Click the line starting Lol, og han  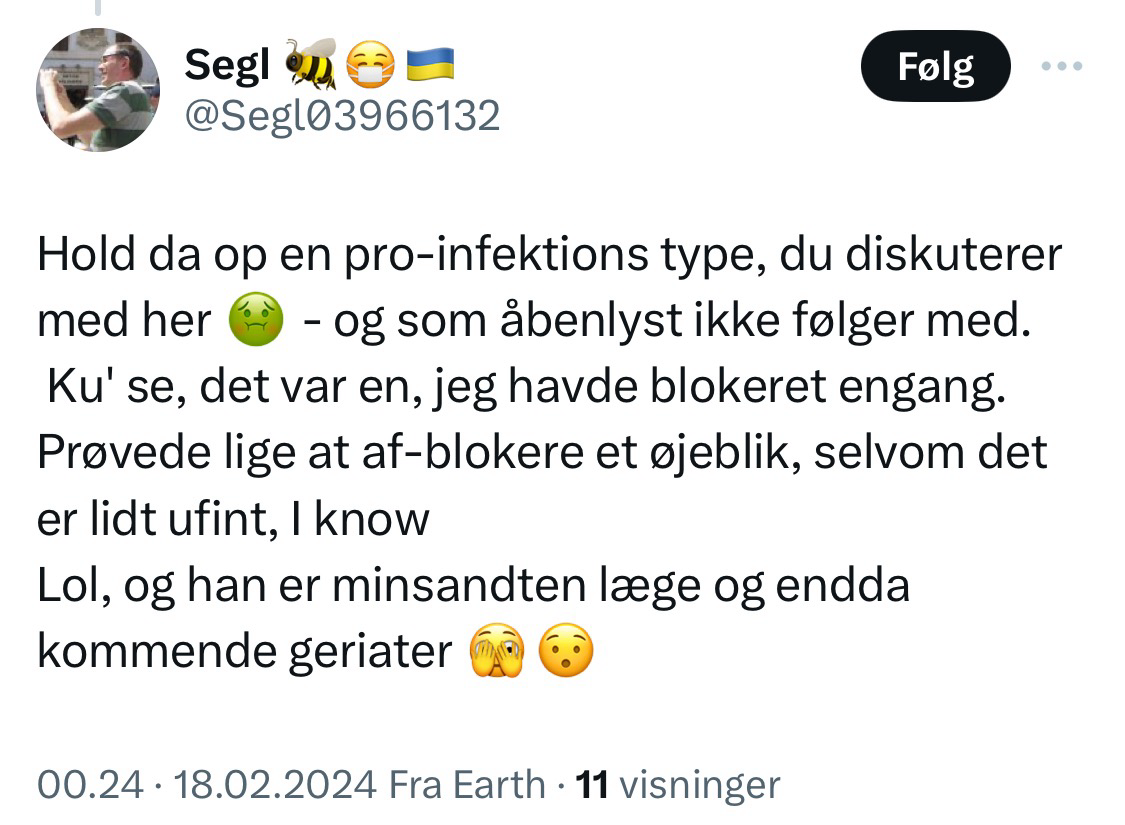(474, 586)
